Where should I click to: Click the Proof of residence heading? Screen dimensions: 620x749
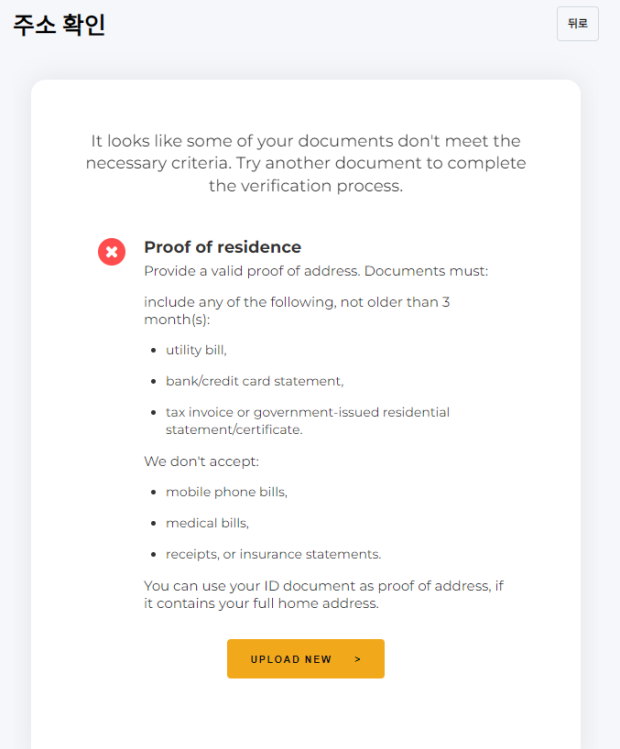[x=223, y=247]
